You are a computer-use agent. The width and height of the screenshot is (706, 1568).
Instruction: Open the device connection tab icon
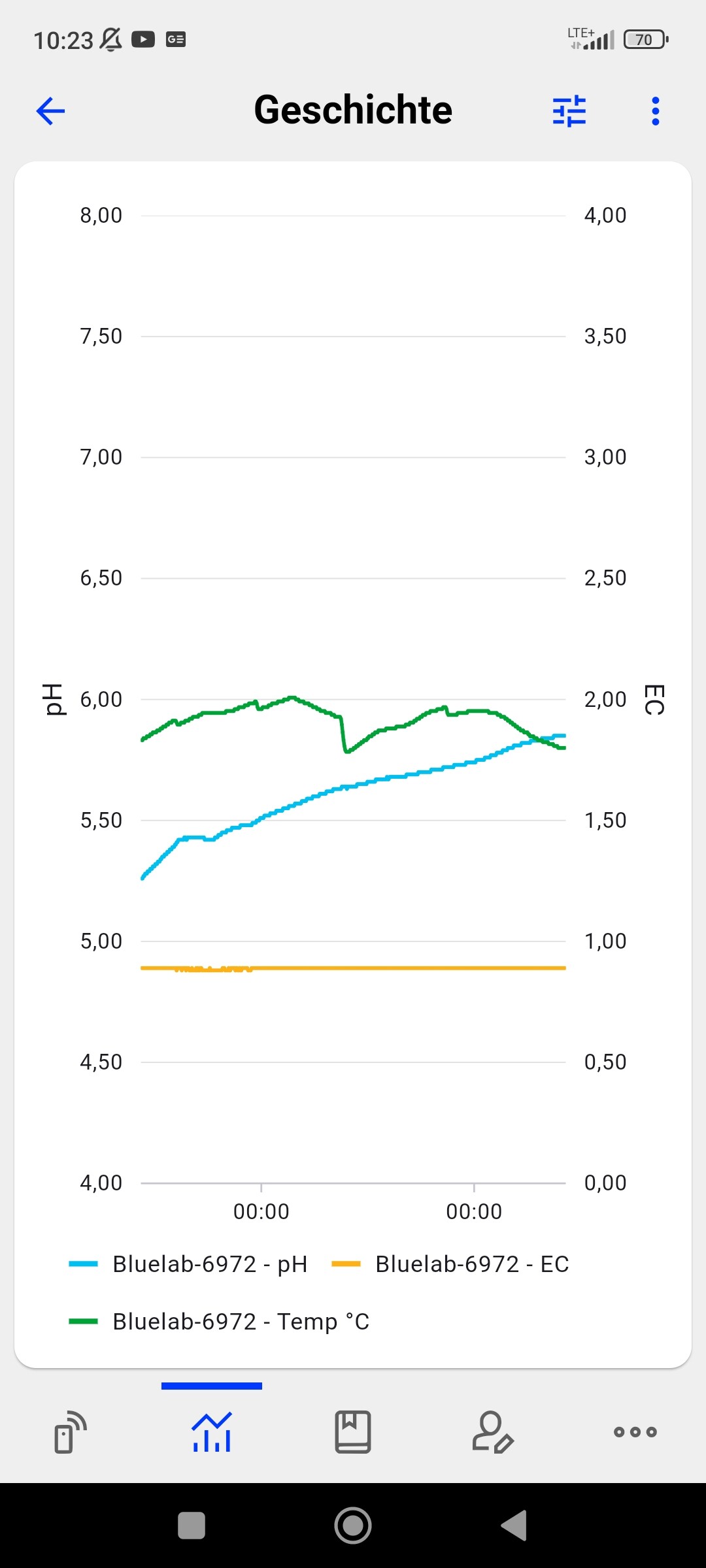70,1431
